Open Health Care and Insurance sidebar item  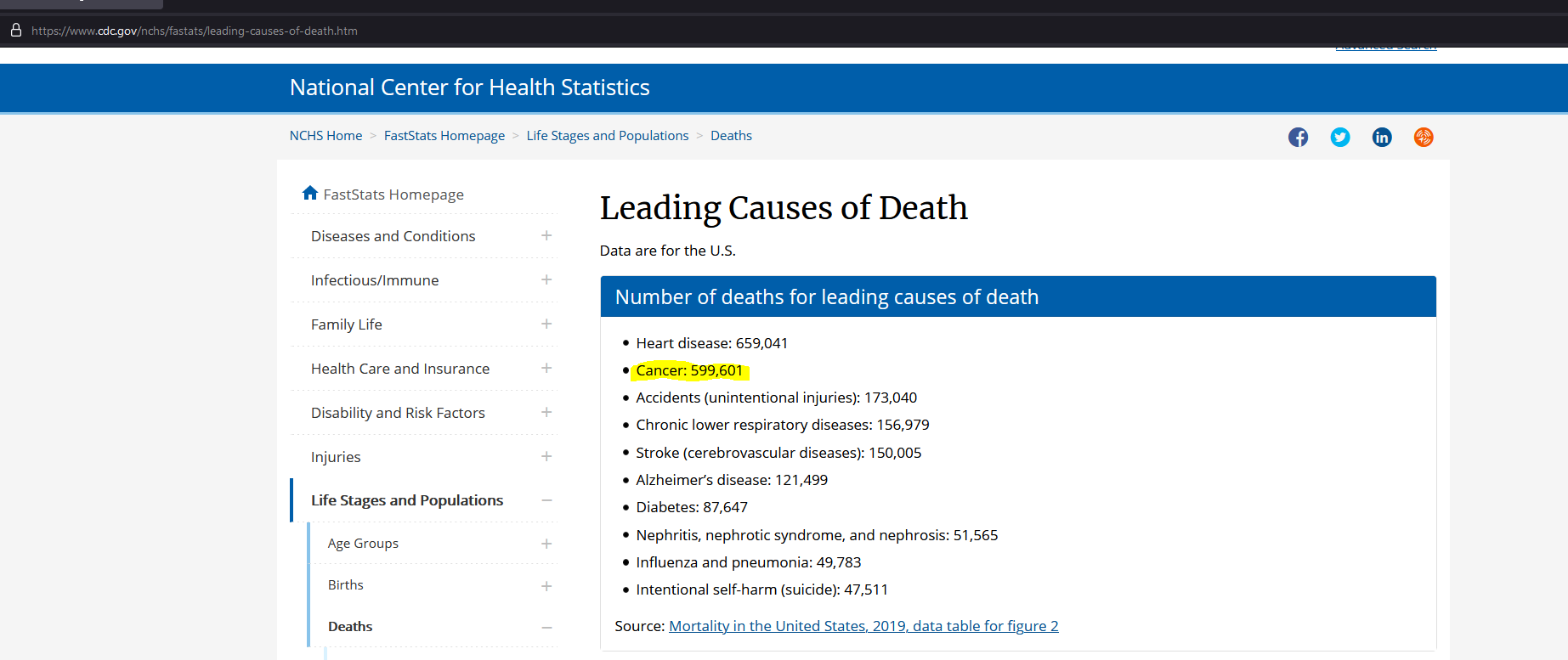[400, 369]
